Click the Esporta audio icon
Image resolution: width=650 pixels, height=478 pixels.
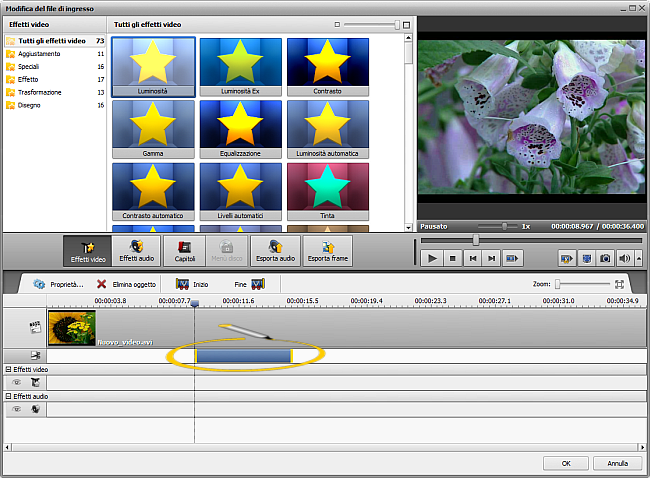274,250
